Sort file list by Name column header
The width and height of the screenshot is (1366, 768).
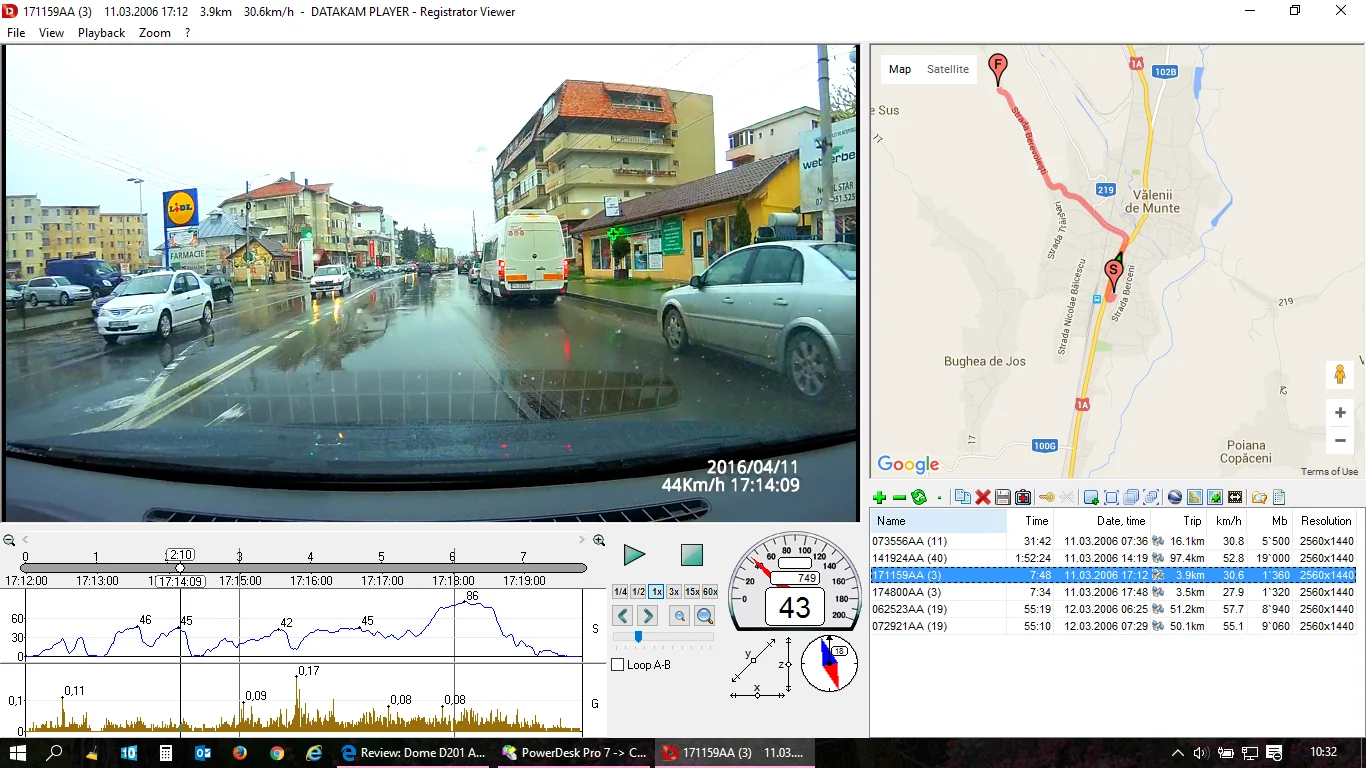pos(938,521)
